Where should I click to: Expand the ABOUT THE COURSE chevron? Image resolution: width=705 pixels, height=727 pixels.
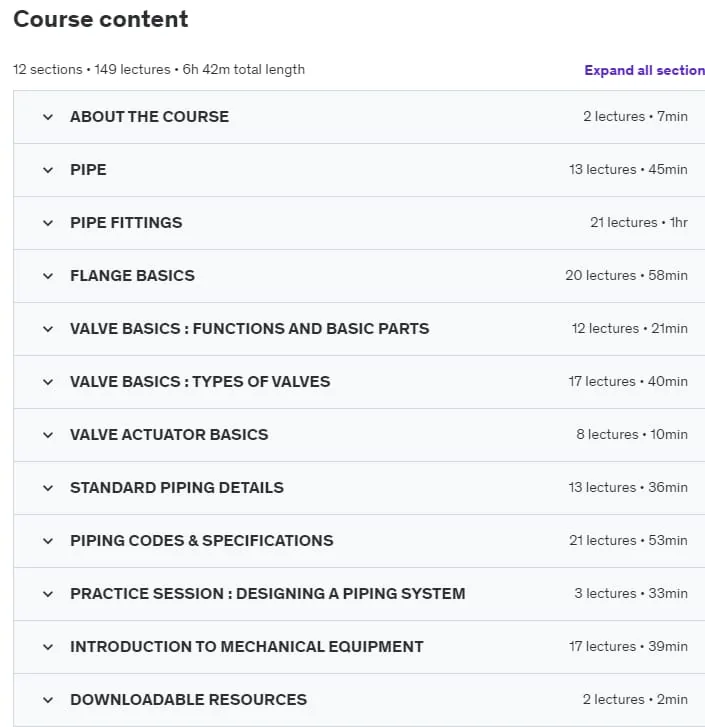pyautogui.click(x=48, y=117)
